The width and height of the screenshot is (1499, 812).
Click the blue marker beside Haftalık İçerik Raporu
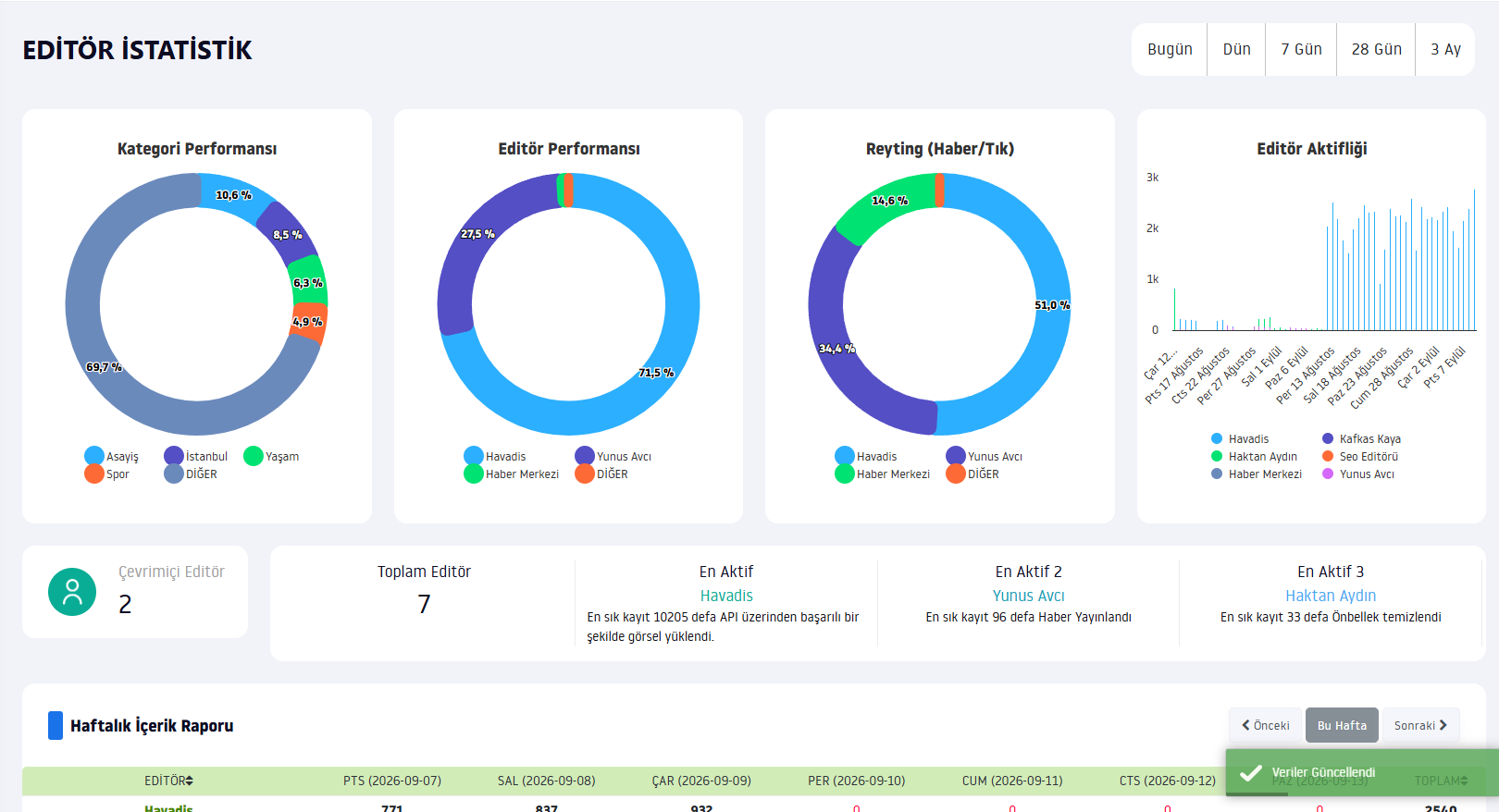click(x=56, y=725)
